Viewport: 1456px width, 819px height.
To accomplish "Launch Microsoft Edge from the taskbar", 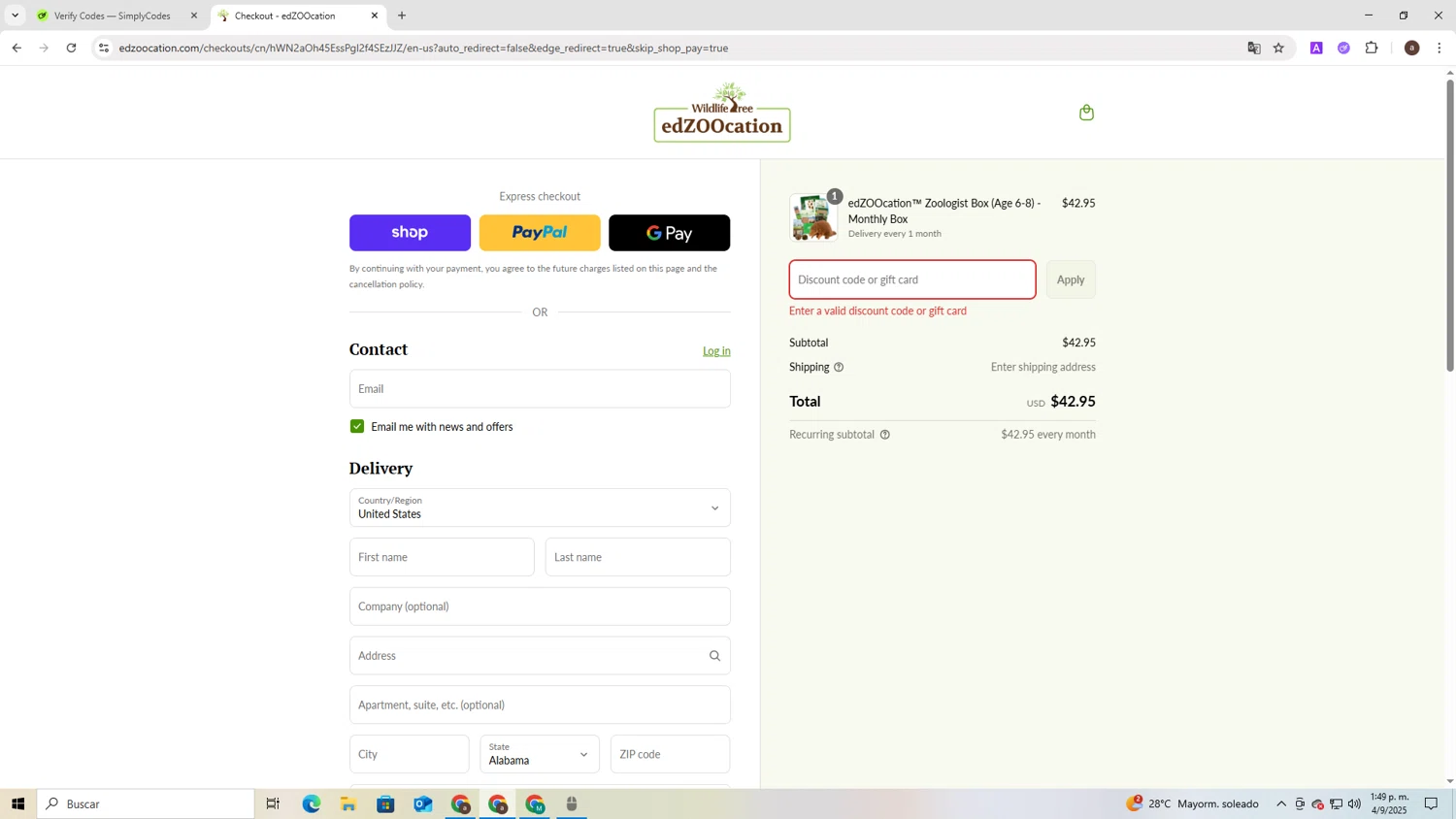I will 311,803.
